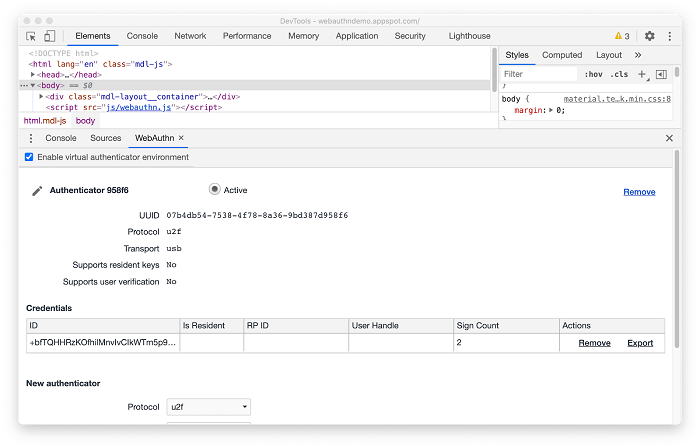Click the warnings count badge
The height and width of the screenshot is (448, 700).
[622, 36]
